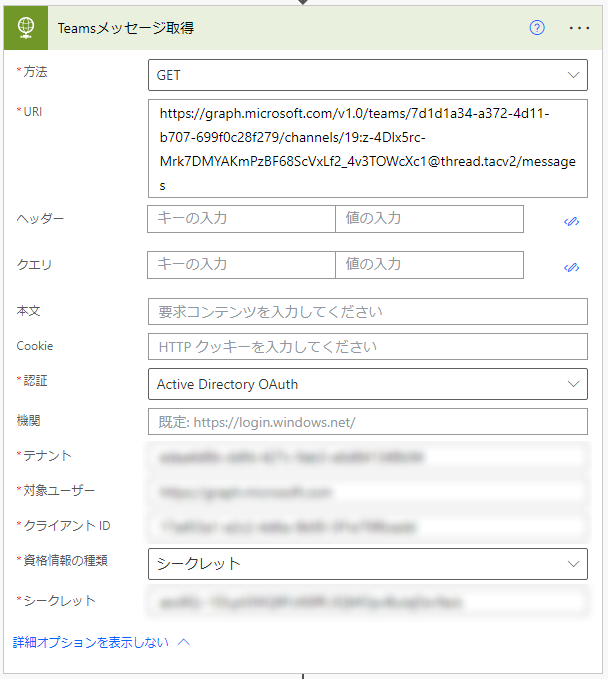Open help for Teams message action
This screenshot has width=608, height=679.
(537, 28)
